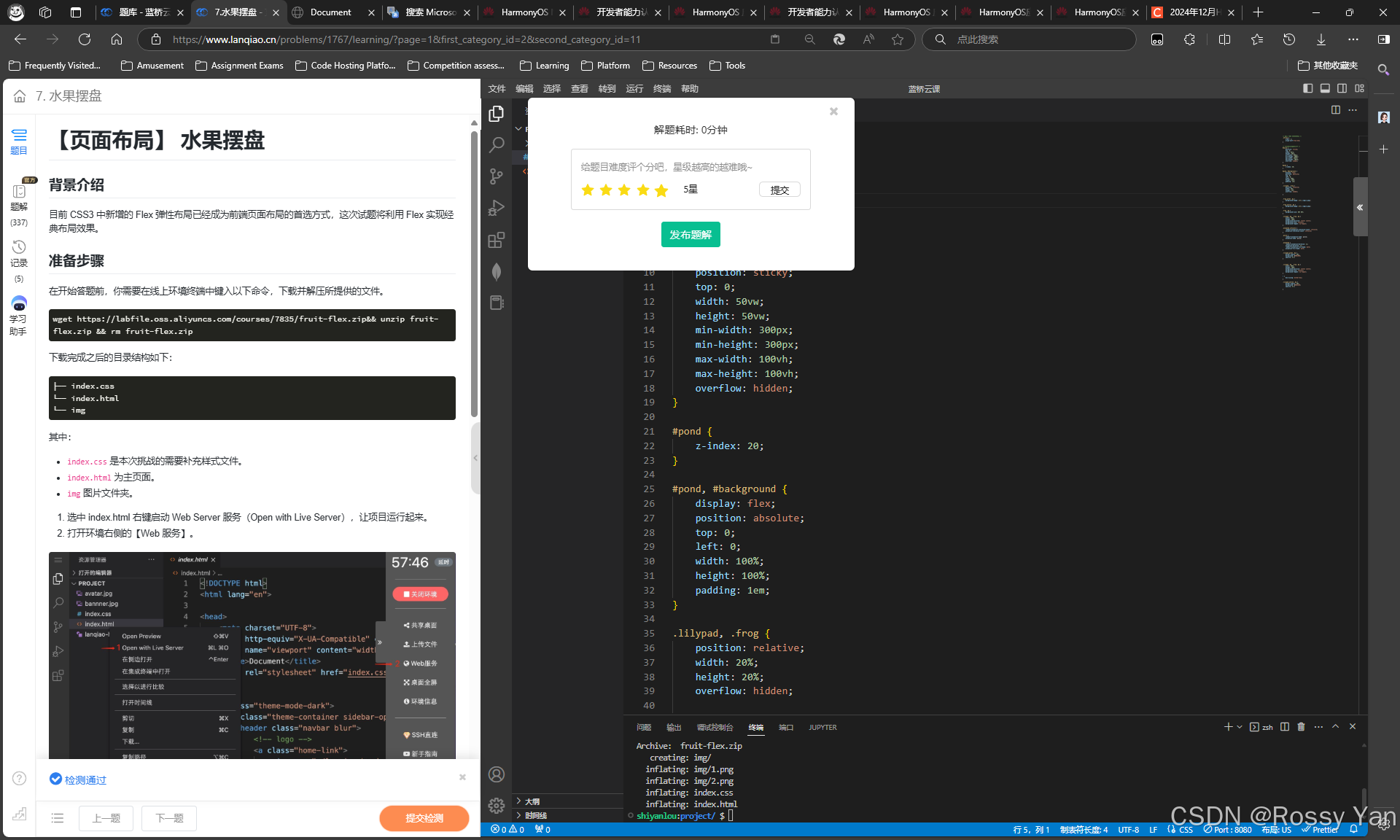Open Extensions view icon

(x=497, y=240)
